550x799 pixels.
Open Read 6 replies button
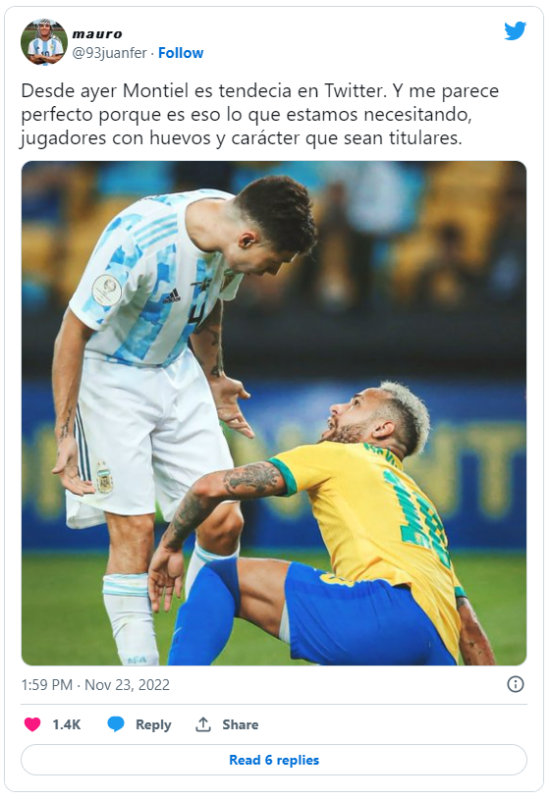coord(274,760)
